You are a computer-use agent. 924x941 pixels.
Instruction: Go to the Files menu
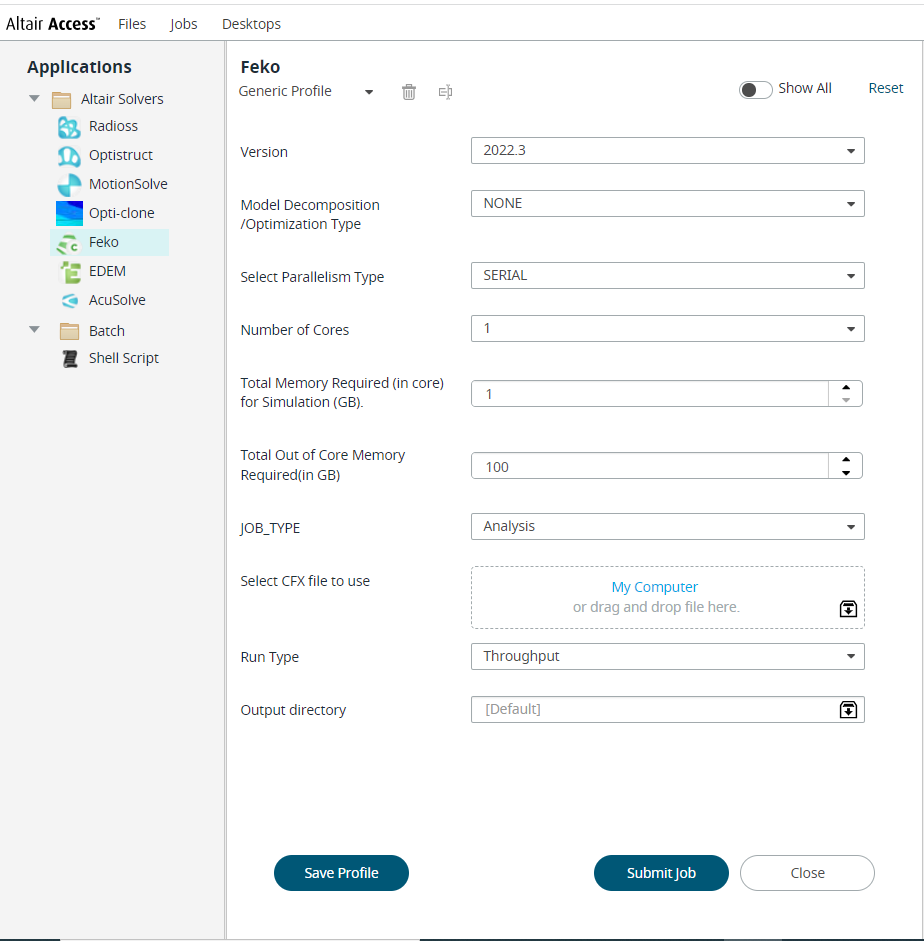(132, 24)
